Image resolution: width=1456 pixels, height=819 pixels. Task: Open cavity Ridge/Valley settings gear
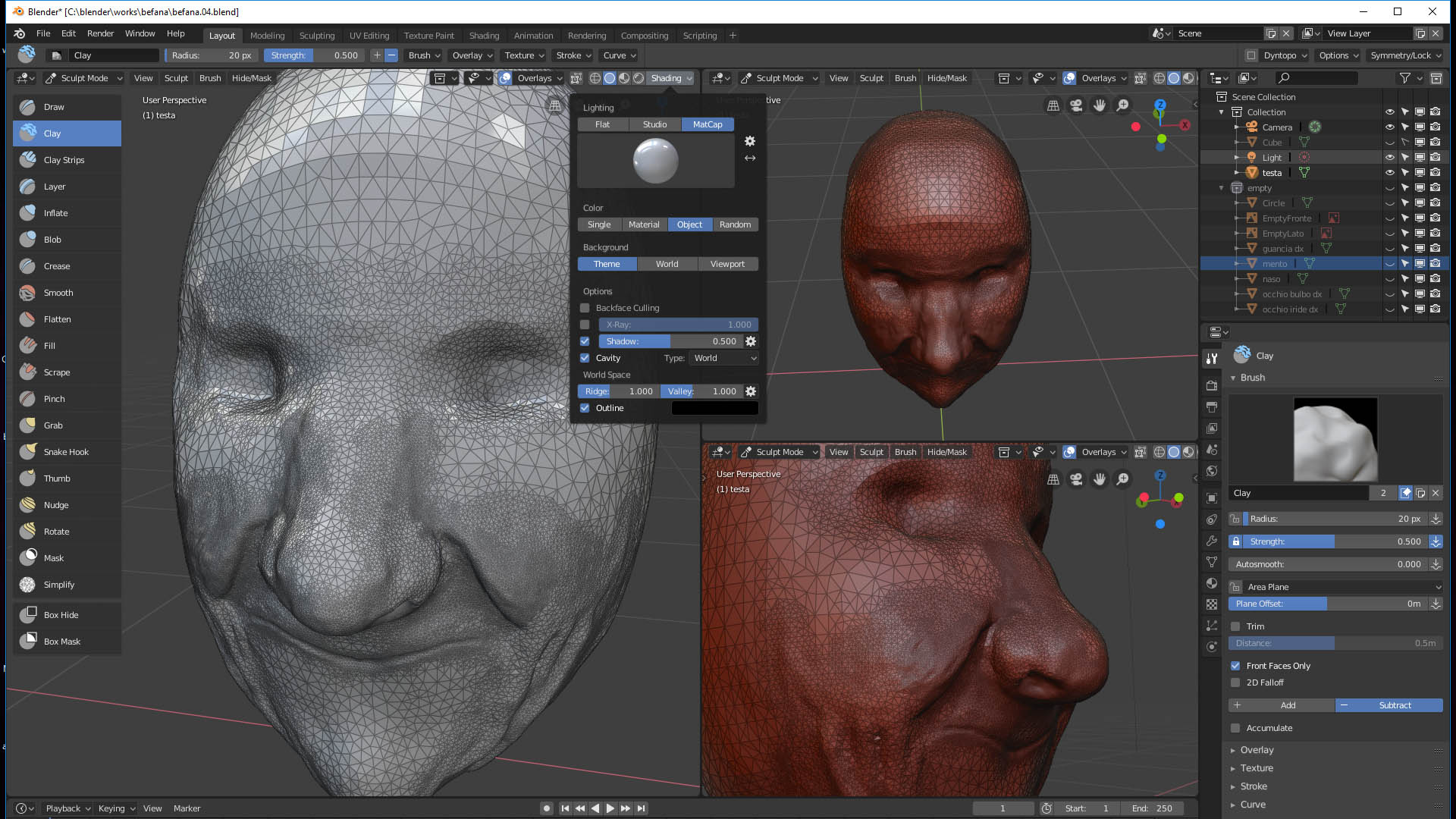click(751, 391)
